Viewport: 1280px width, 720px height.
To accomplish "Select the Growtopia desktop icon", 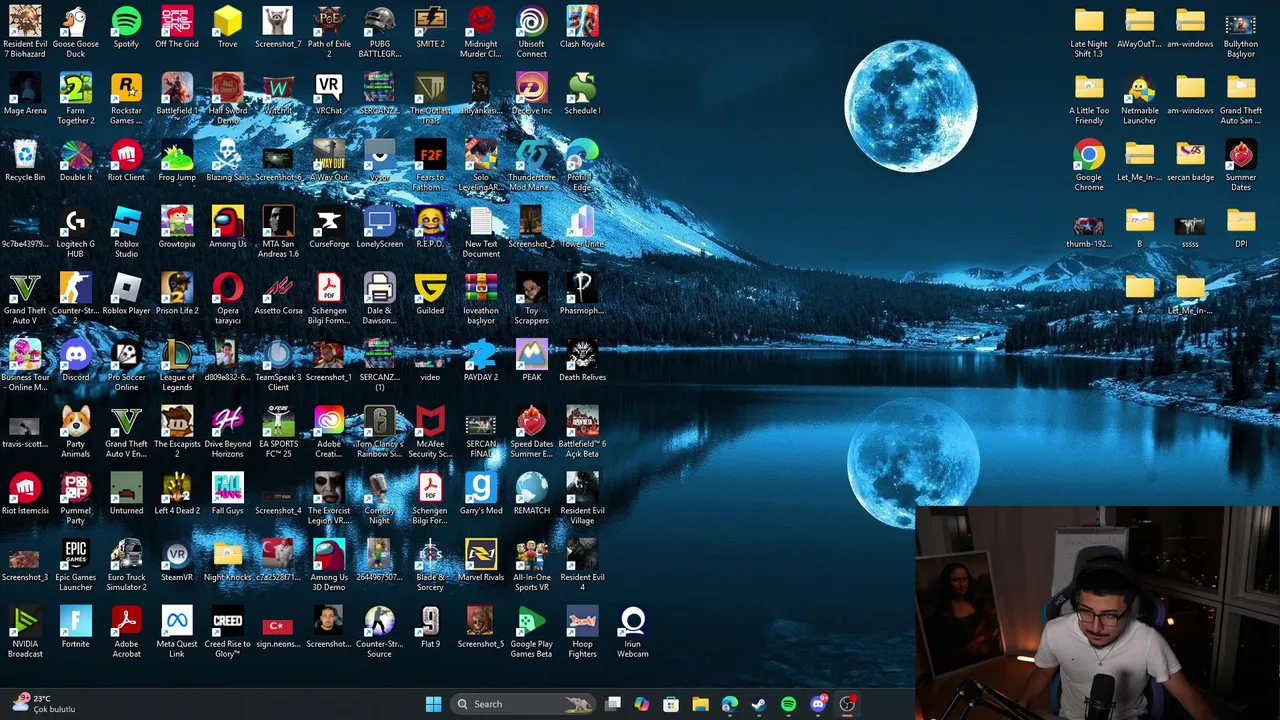I will [177, 228].
